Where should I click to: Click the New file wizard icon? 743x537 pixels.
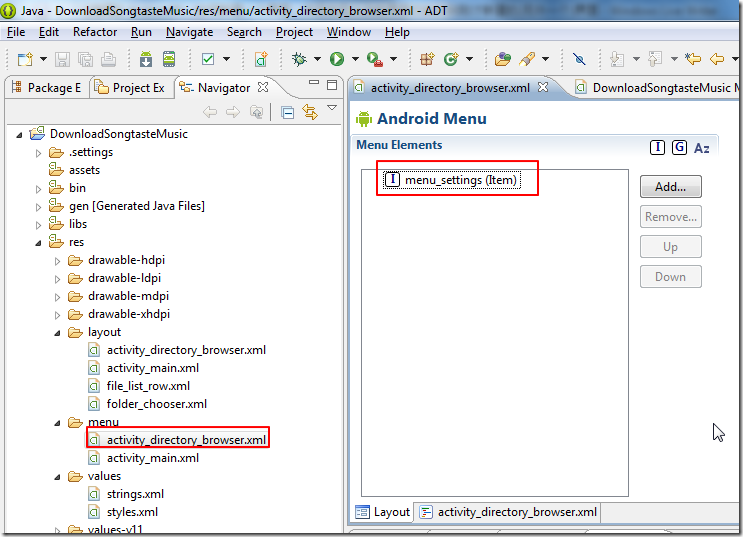25,59
